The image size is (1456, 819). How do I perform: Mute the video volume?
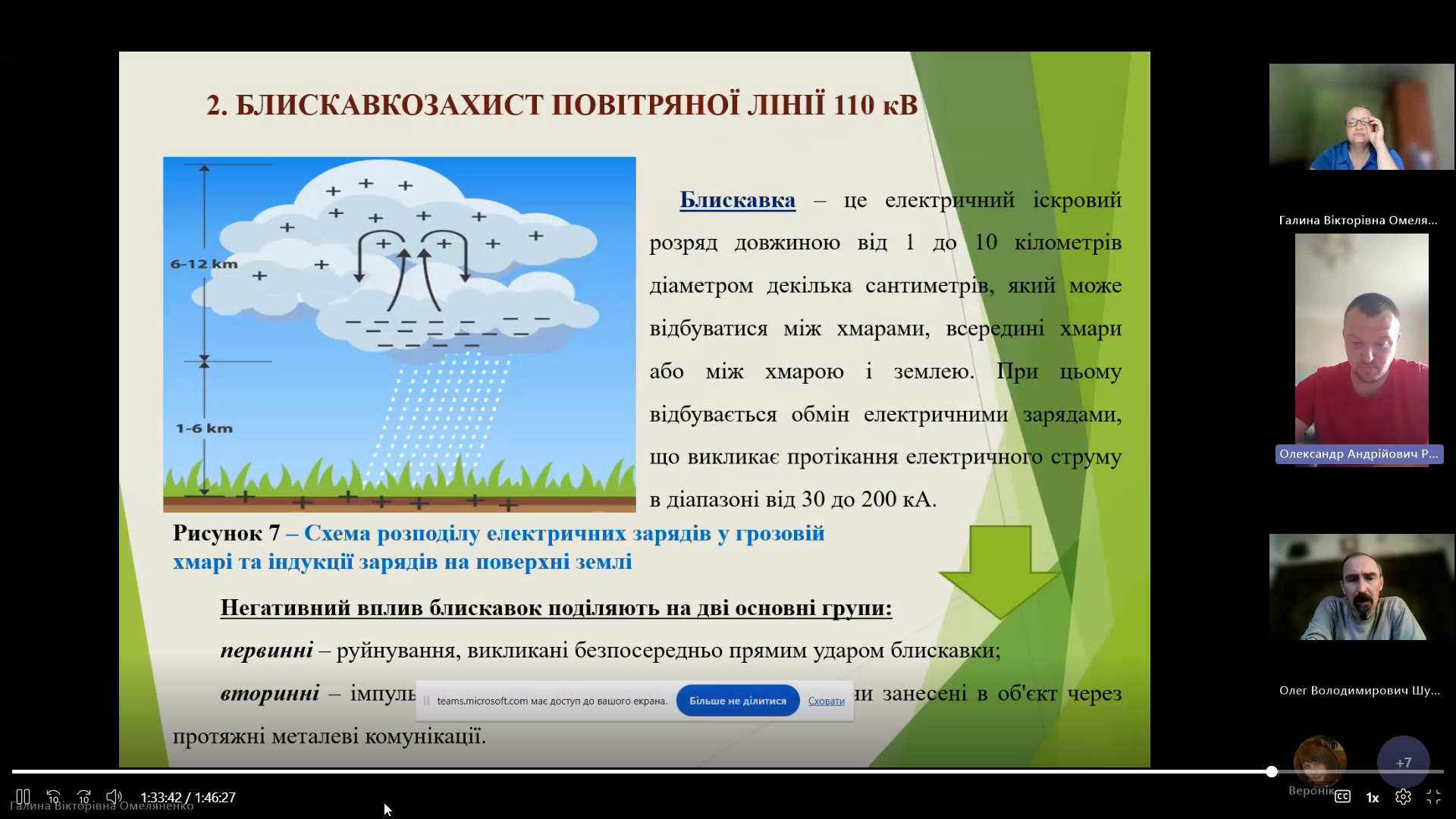(x=114, y=797)
